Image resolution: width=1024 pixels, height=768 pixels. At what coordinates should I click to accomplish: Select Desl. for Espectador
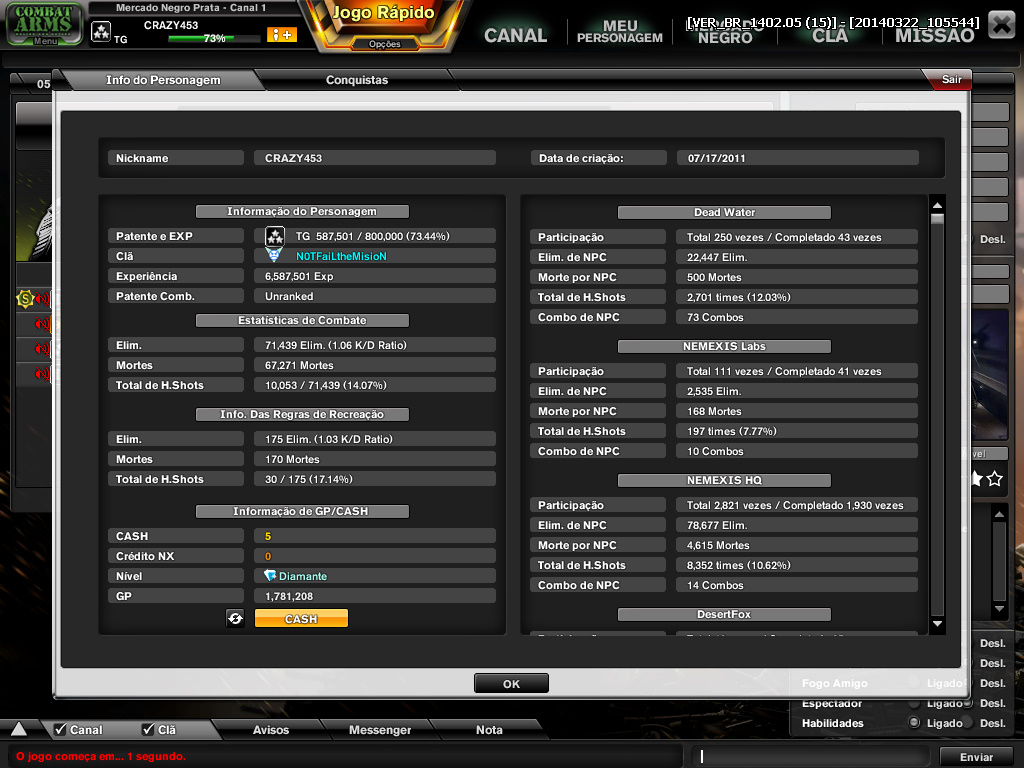coord(968,703)
